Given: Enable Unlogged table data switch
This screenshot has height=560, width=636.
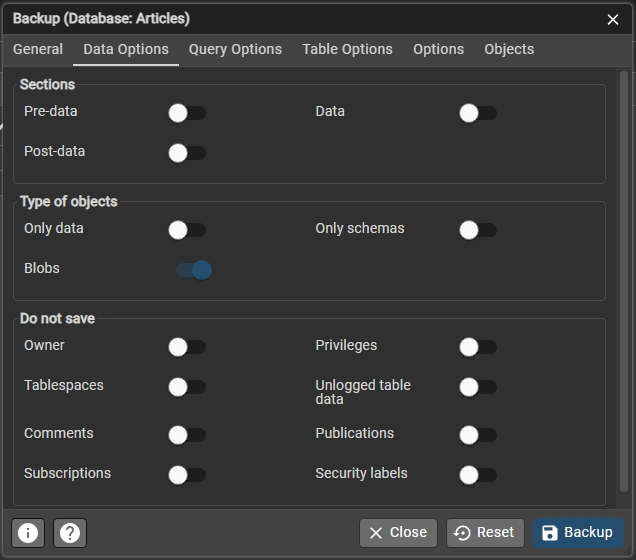Looking at the screenshot, I should pyautogui.click(x=478, y=387).
